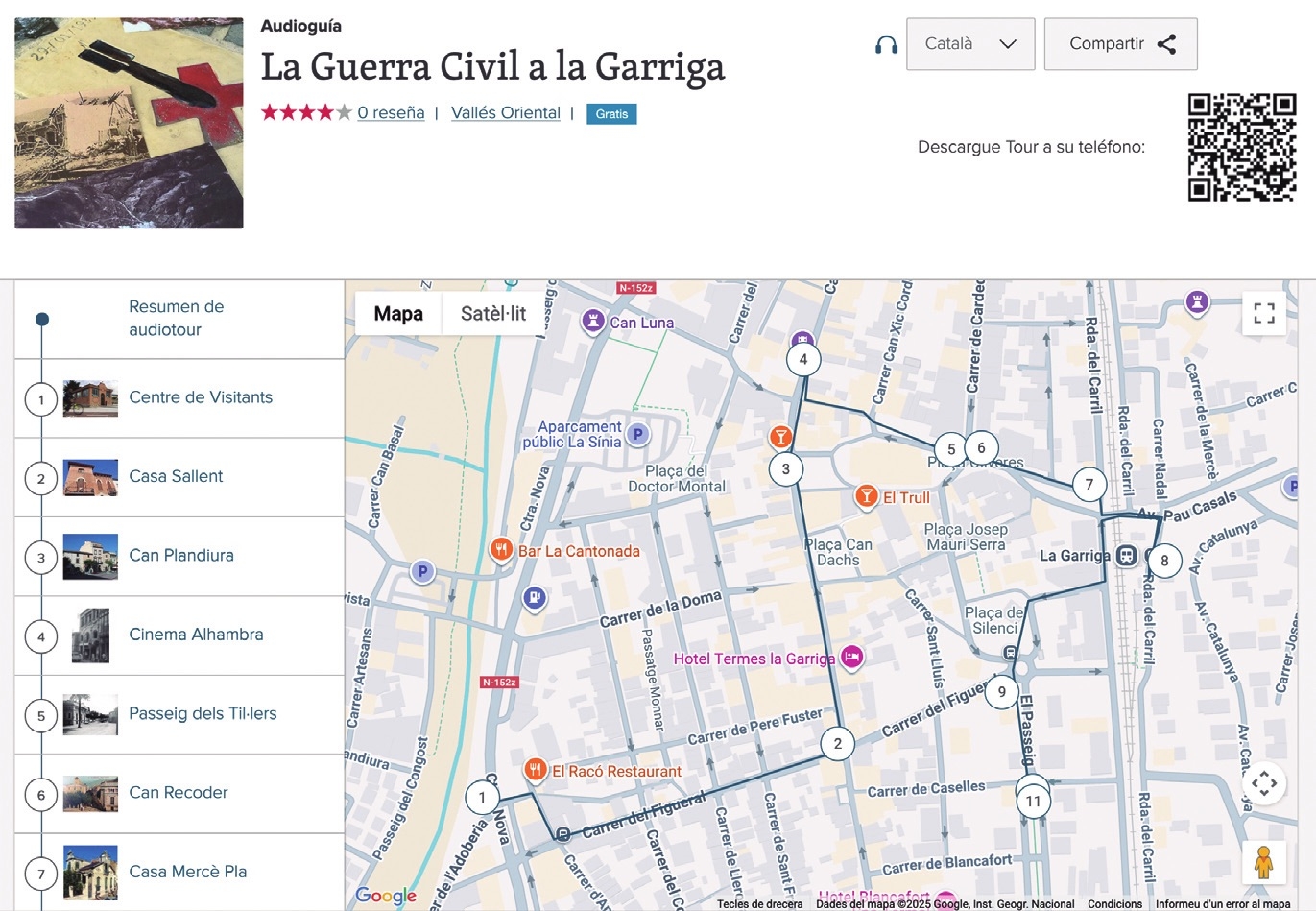Switch to the Satèl·lit map view
Screen dimensions: 1316x911
tap(492, 314)
